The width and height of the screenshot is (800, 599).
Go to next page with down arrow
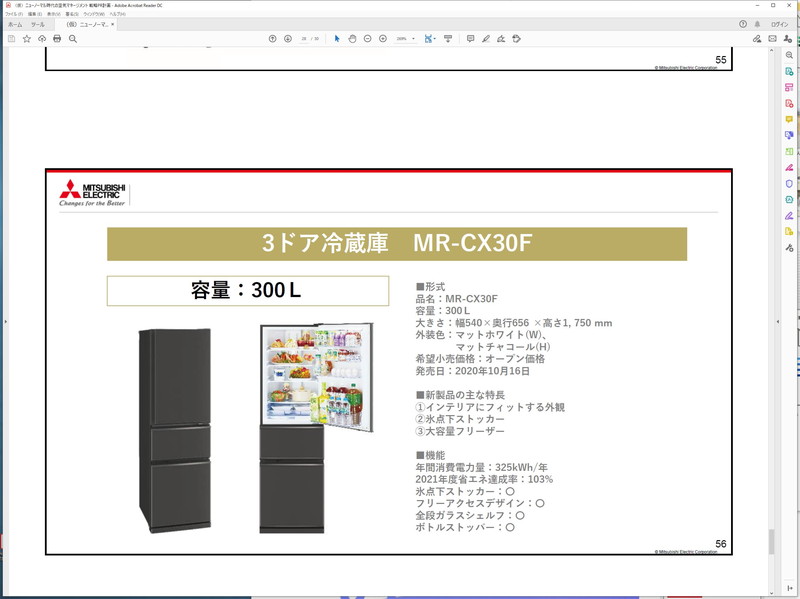click(287, 38)
